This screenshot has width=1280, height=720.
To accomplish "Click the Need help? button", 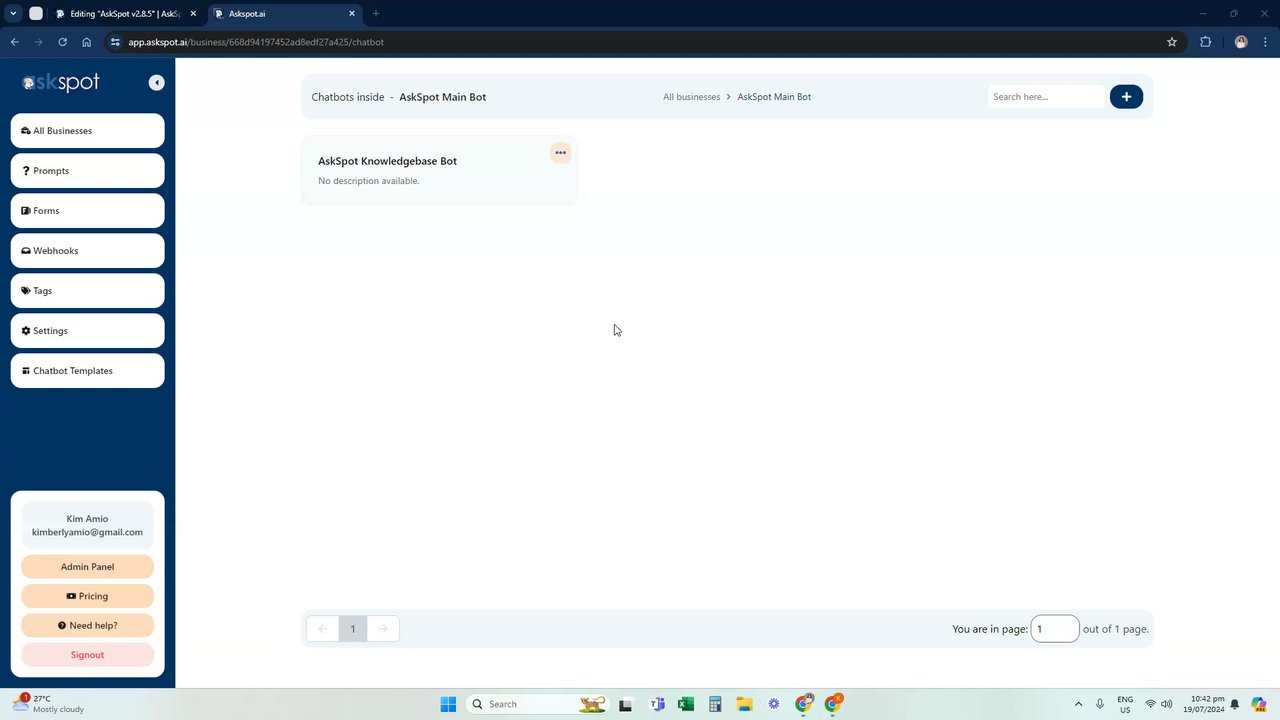I will coord(87,626).
